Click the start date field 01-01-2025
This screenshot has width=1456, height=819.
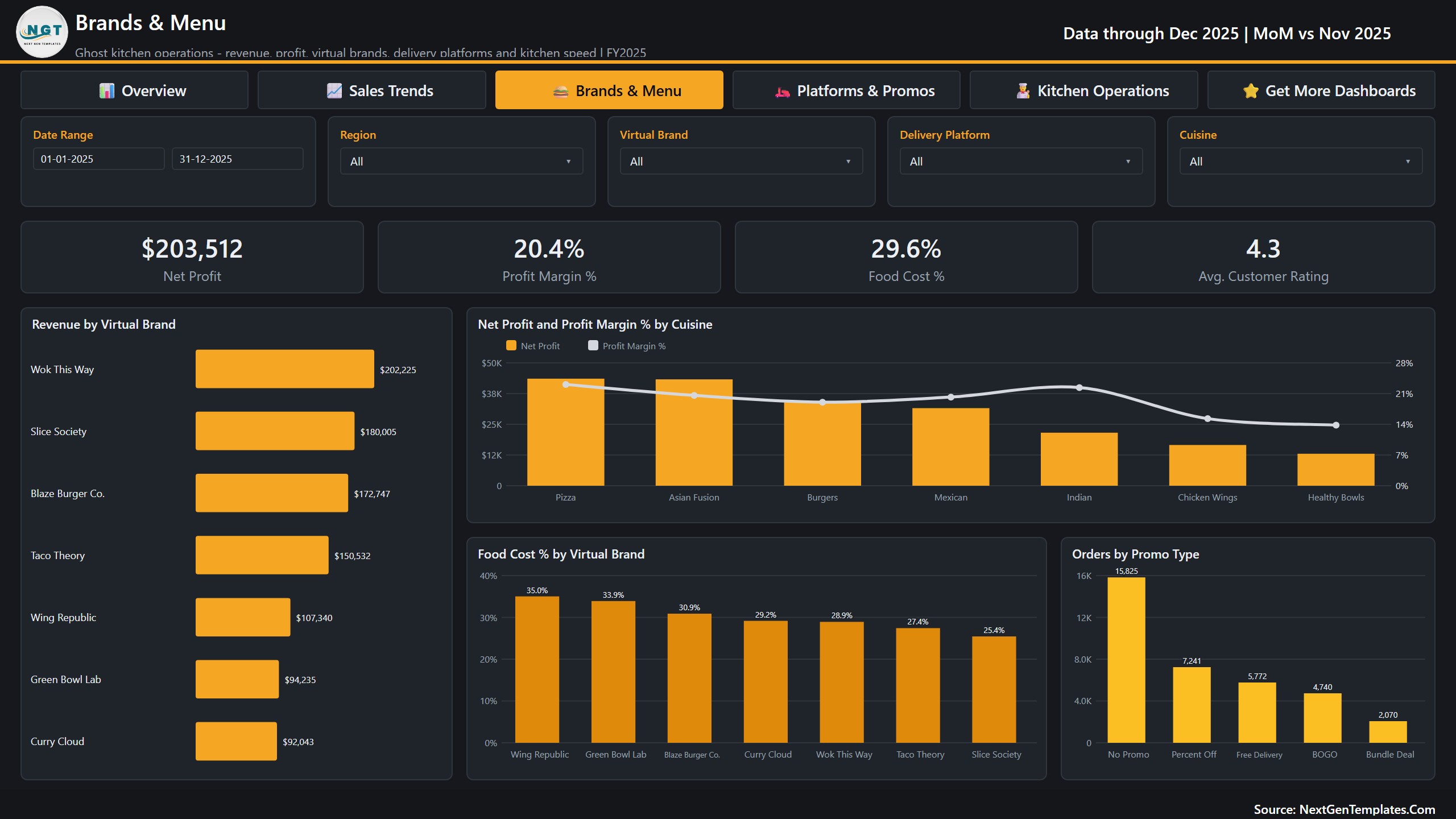[99, 159]
